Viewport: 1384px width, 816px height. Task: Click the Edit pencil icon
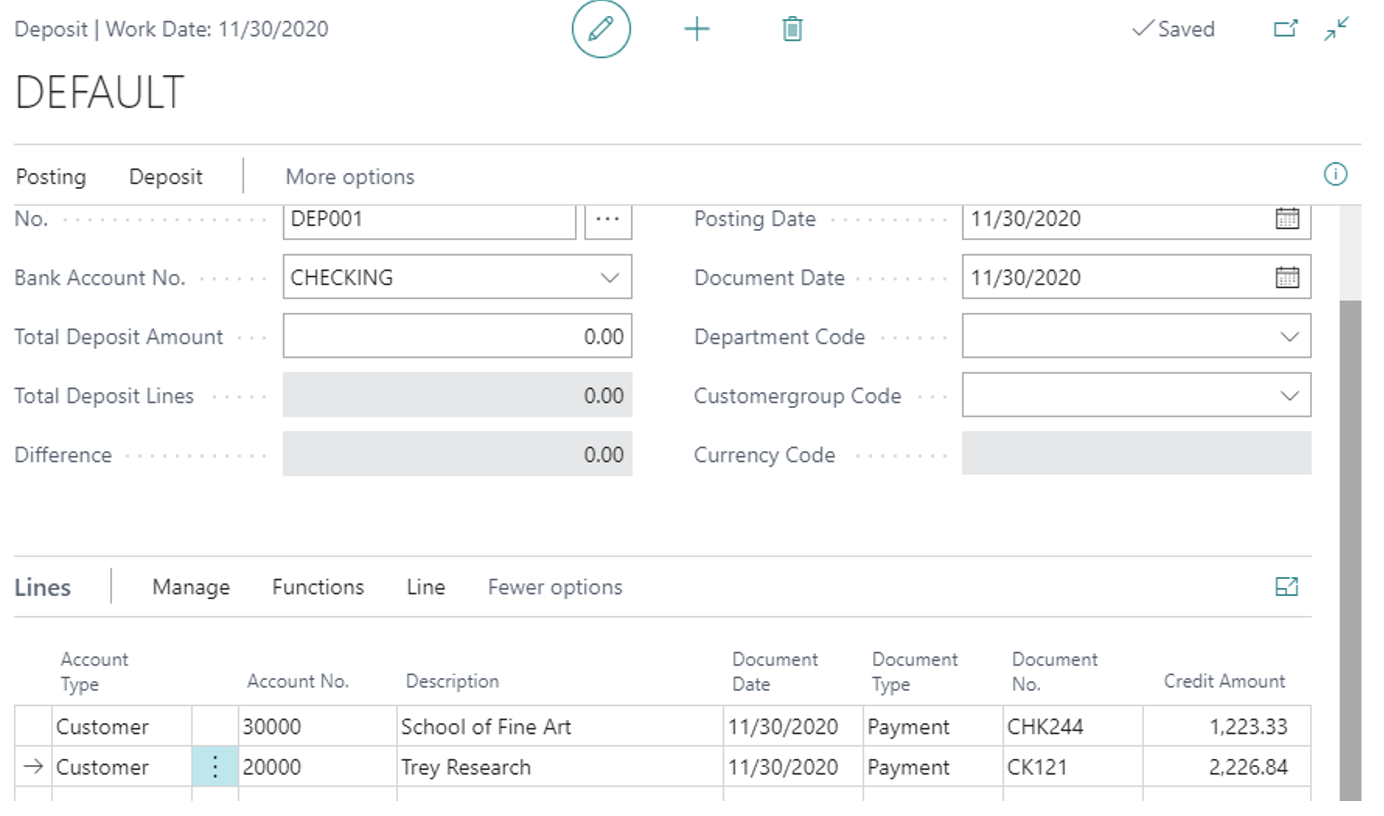(x=600, y=29)
